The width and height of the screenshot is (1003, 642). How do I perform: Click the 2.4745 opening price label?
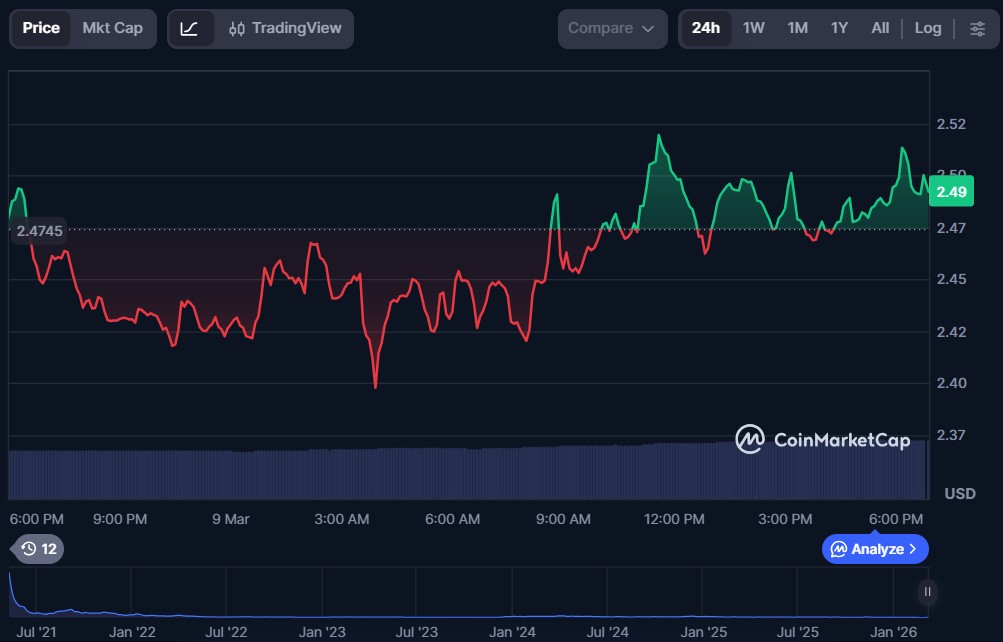tap(39, 231)
